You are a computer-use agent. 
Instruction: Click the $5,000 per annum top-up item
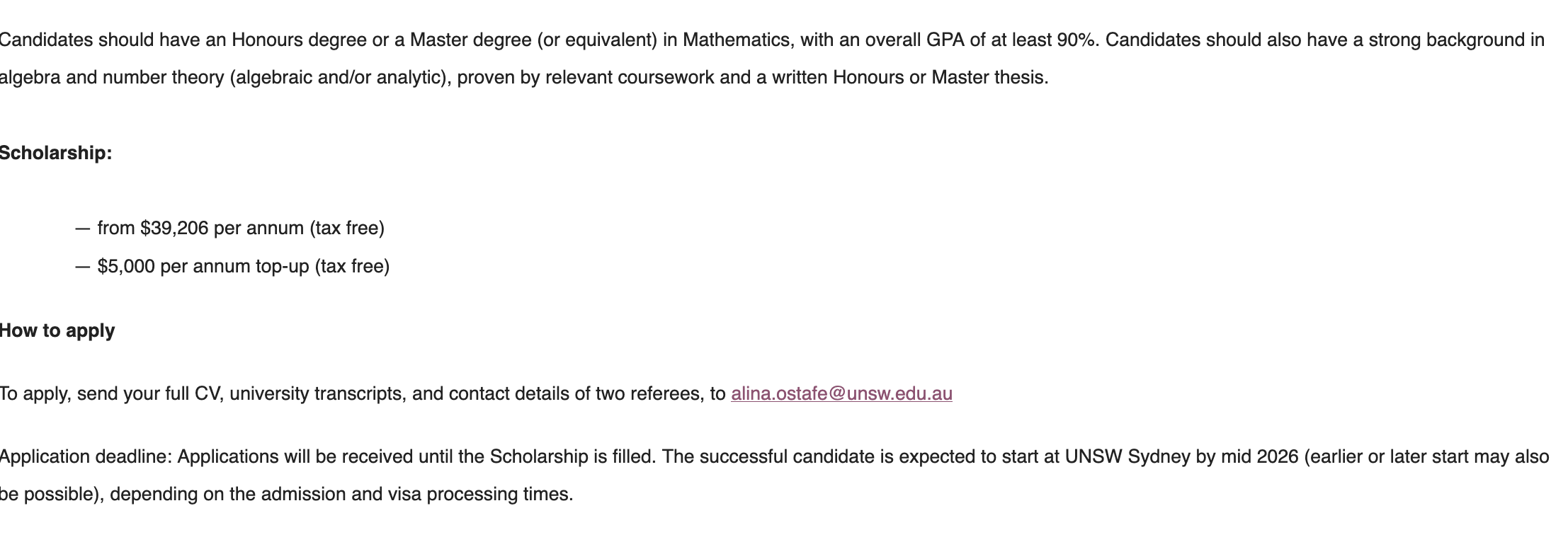(x=243, y=266)
